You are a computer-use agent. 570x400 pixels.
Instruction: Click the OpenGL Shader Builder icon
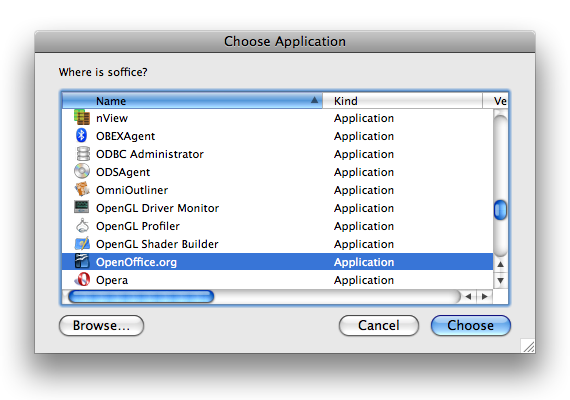(x=82, y=244)
